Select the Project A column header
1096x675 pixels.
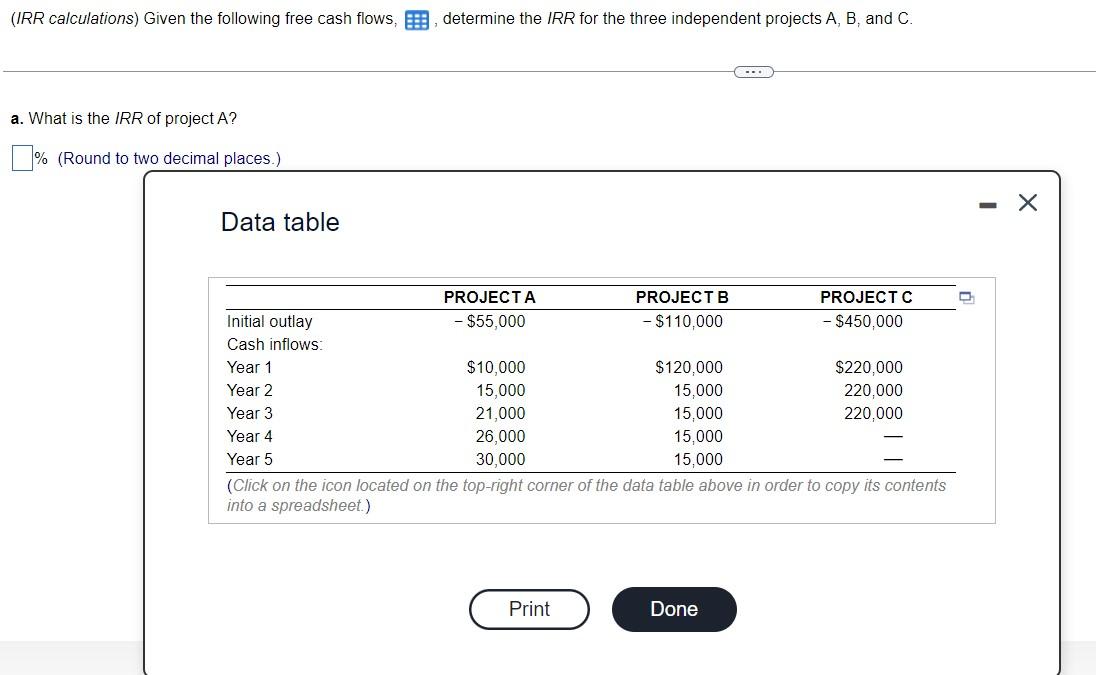[x=489, y=297]
